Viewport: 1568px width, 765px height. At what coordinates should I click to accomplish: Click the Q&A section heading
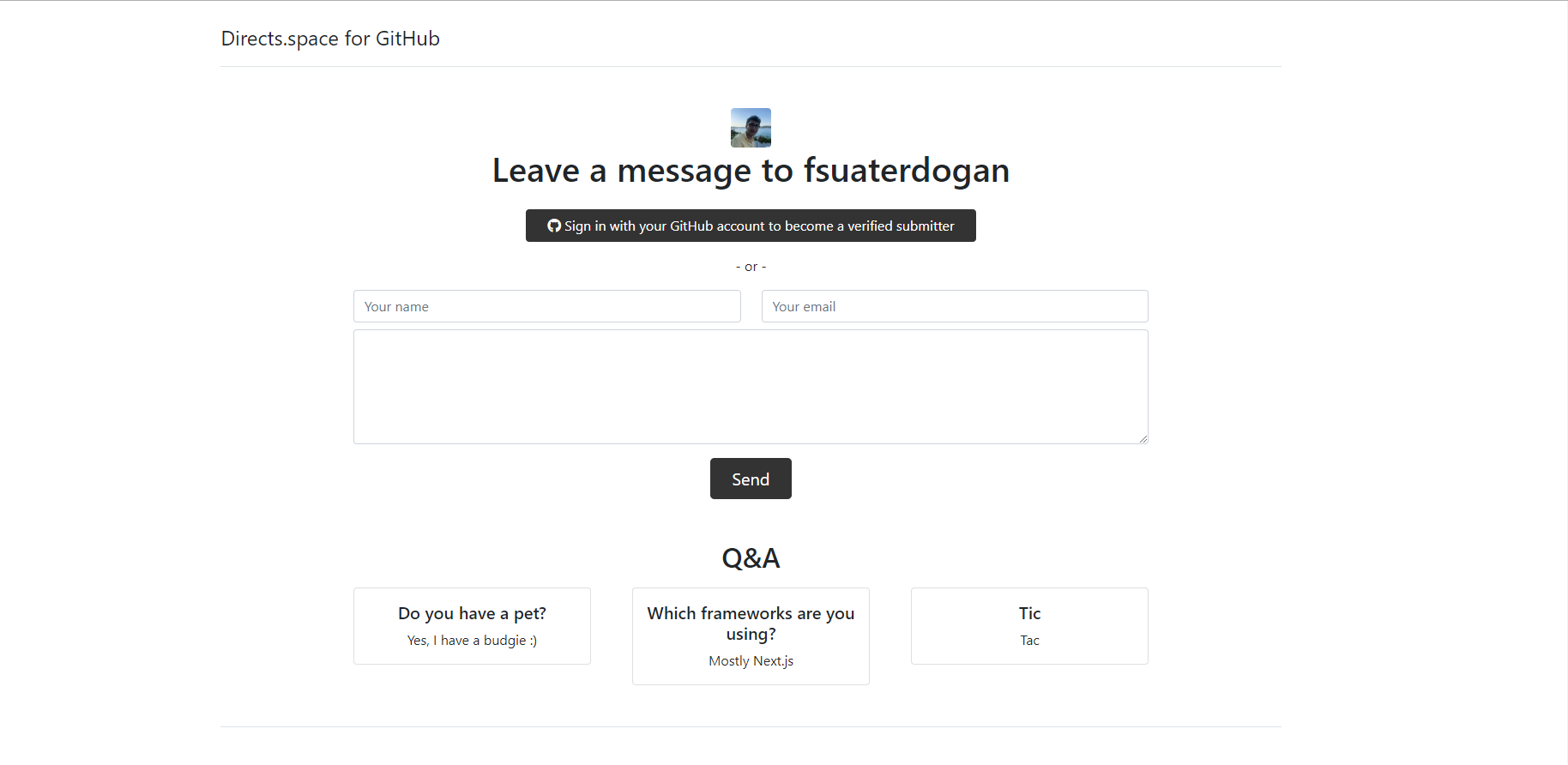point(751,558)
